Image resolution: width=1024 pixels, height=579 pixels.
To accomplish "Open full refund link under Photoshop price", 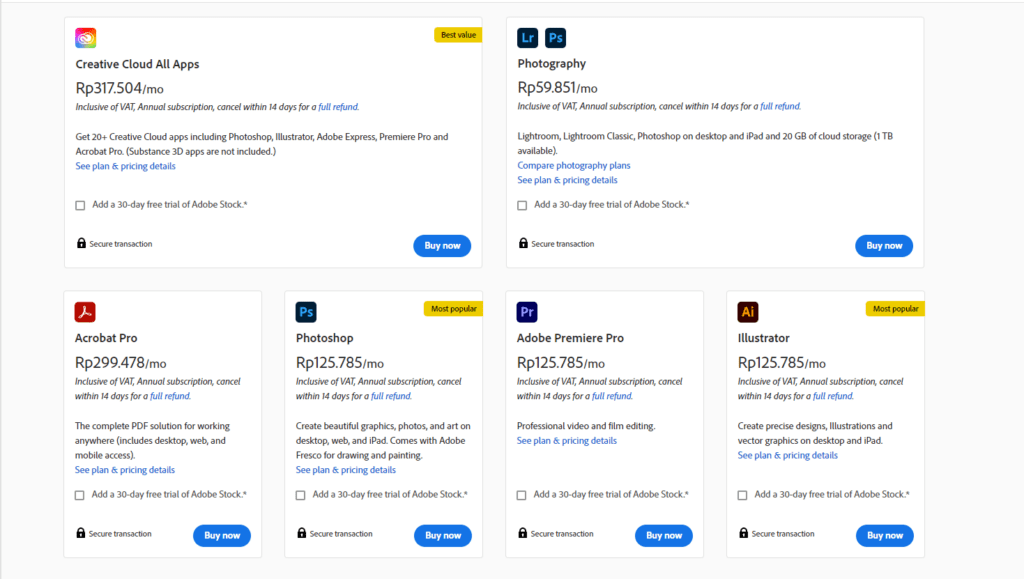I will [x=391, y=396].
